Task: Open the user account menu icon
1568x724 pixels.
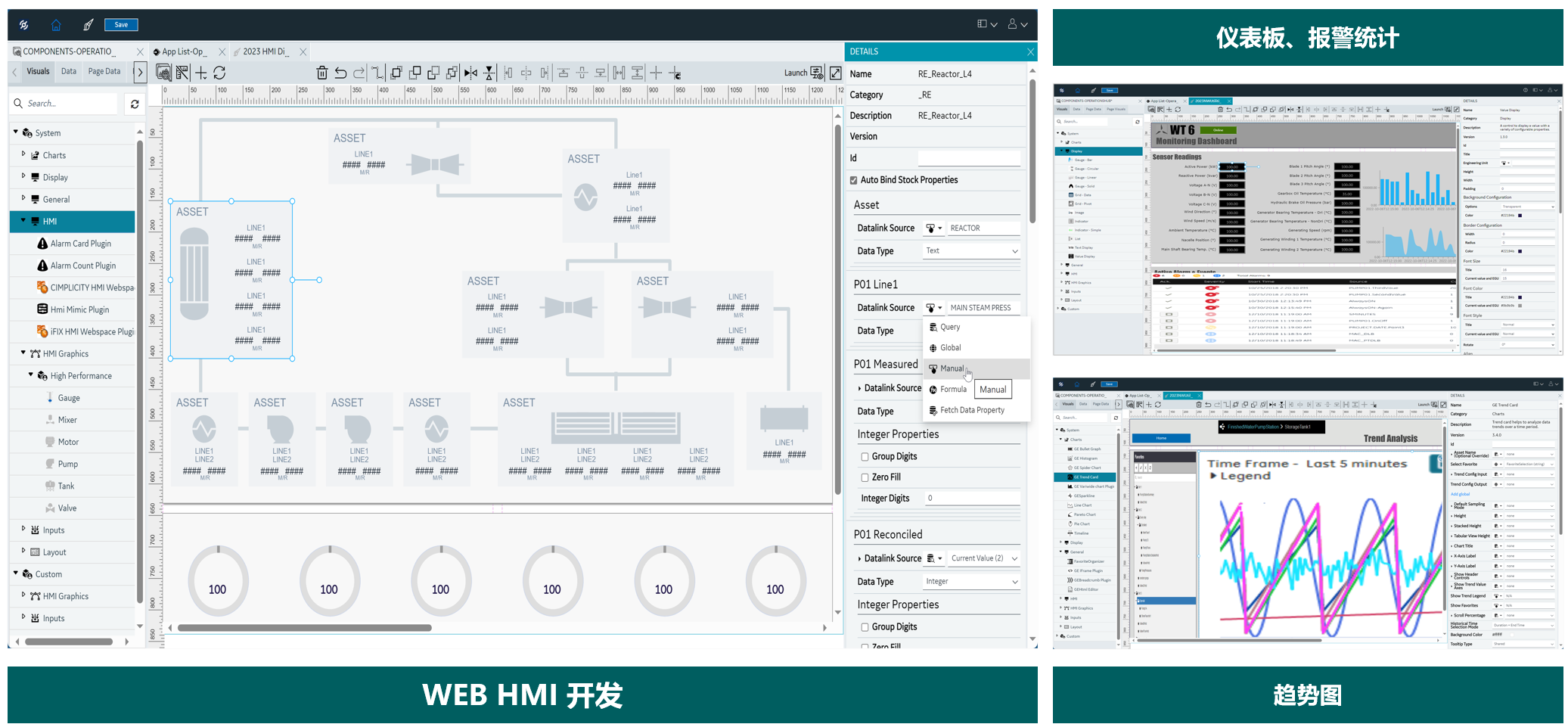Action: point(1017,25)
